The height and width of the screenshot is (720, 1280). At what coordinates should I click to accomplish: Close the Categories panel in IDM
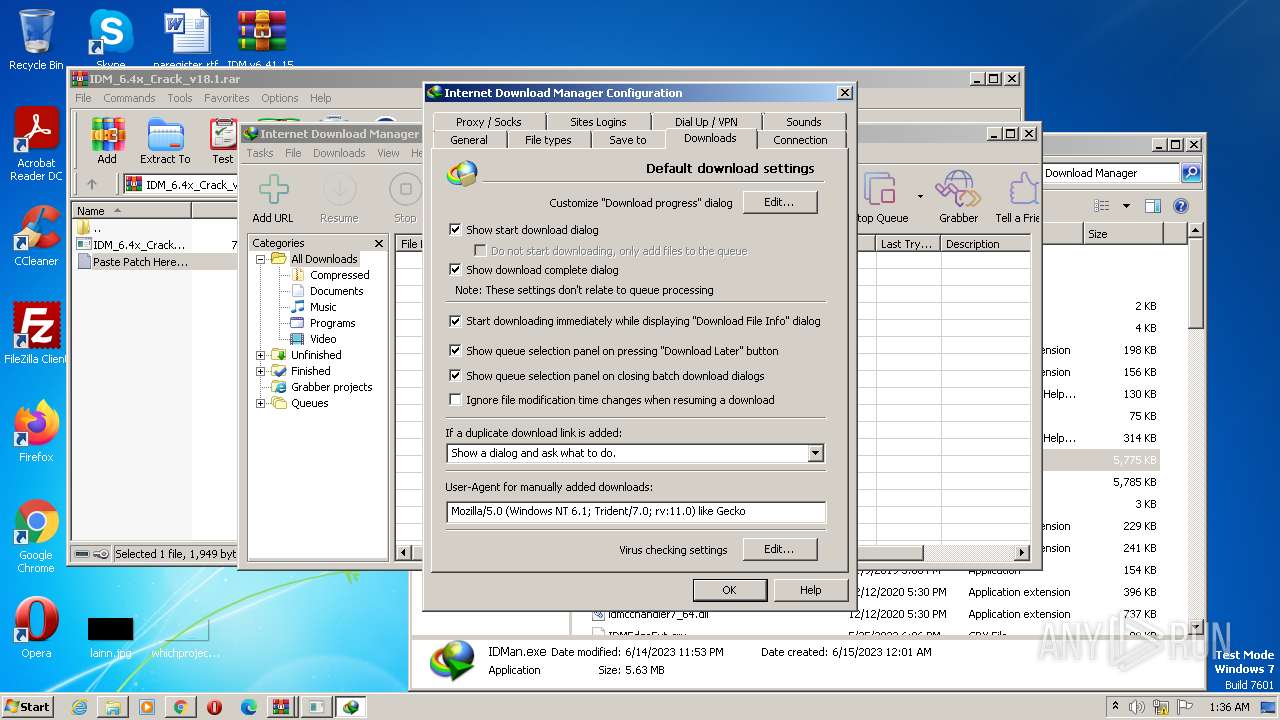(x=379, y=243)
